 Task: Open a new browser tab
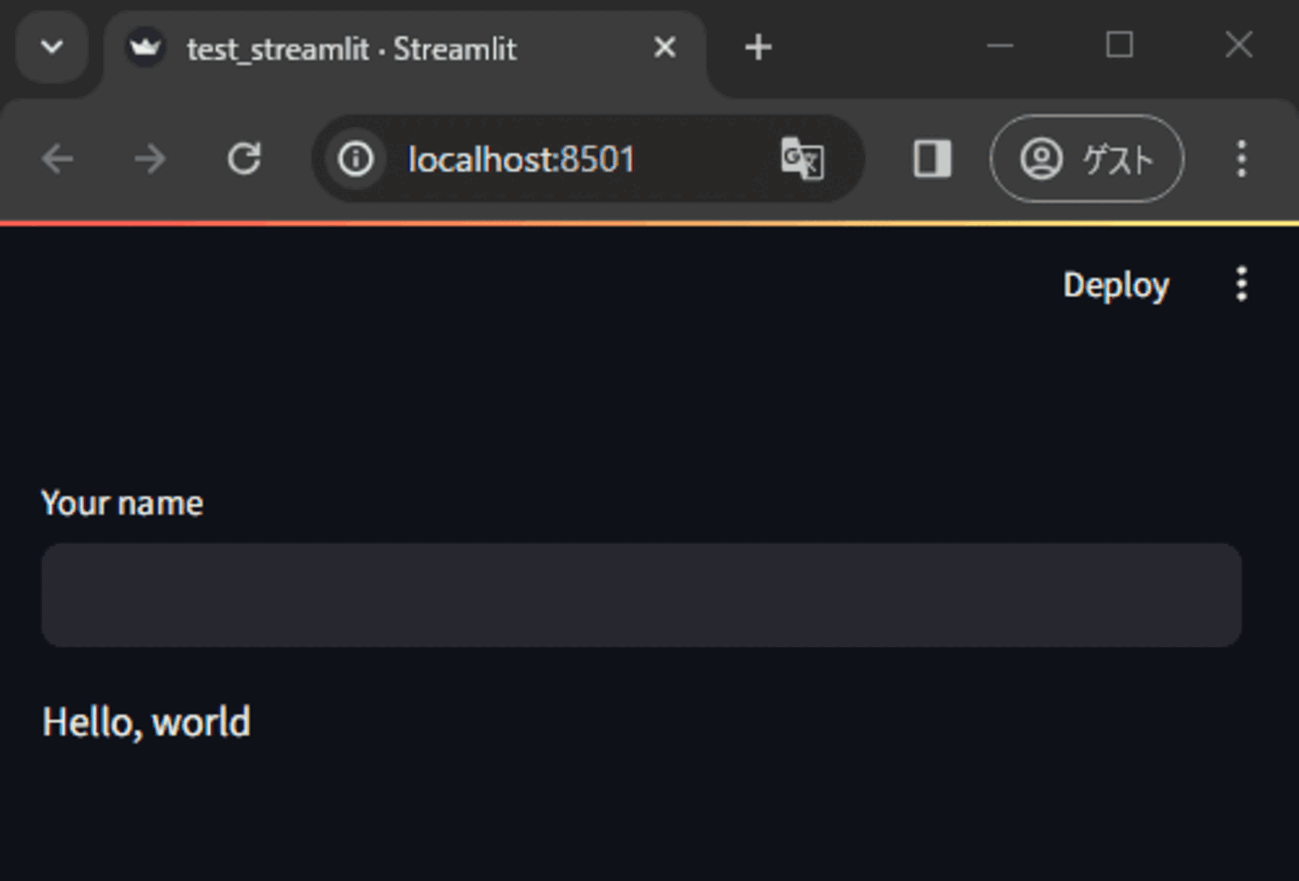click(x=758, y=47)
